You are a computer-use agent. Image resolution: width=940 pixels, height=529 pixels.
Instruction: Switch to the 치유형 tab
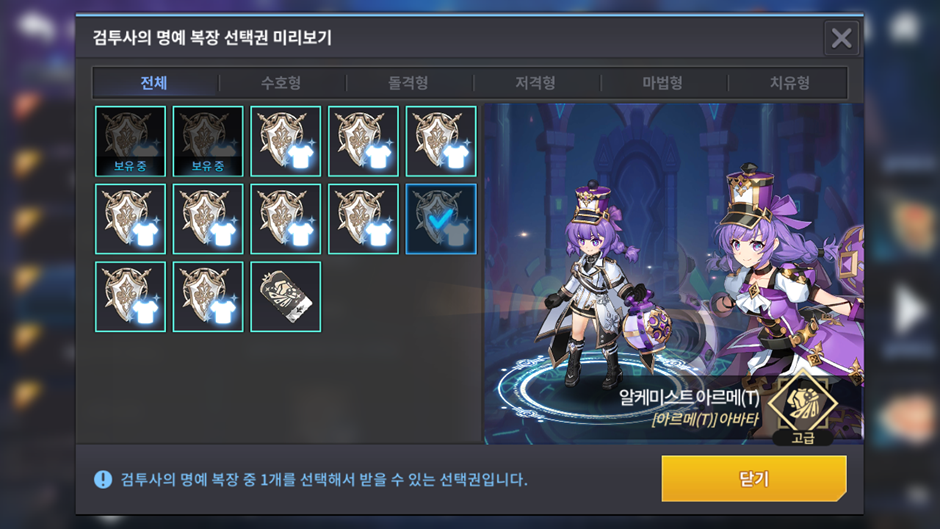pyautogui.click(x=790, y=83)
